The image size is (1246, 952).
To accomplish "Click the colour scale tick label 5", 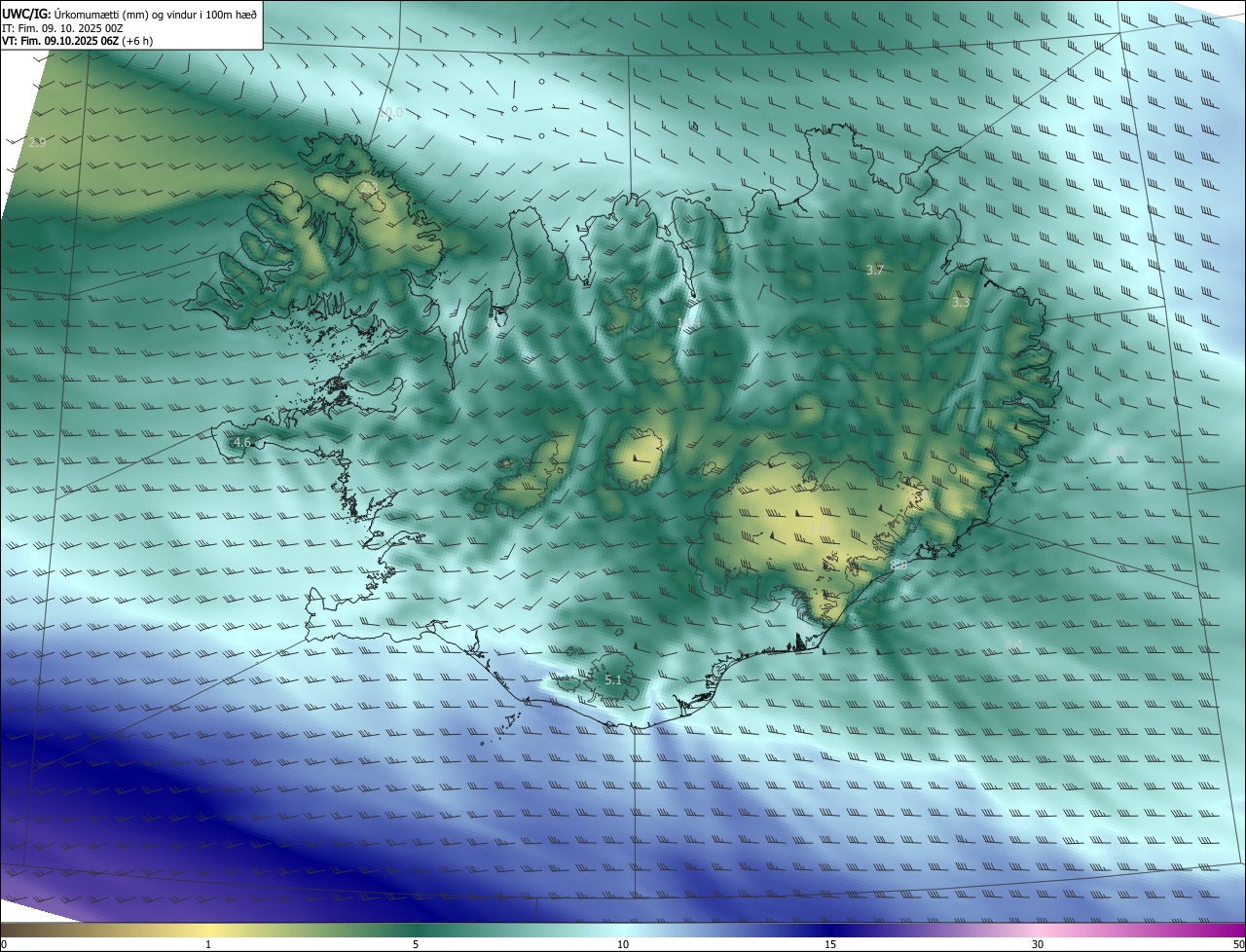I will (x=416, y=944).
